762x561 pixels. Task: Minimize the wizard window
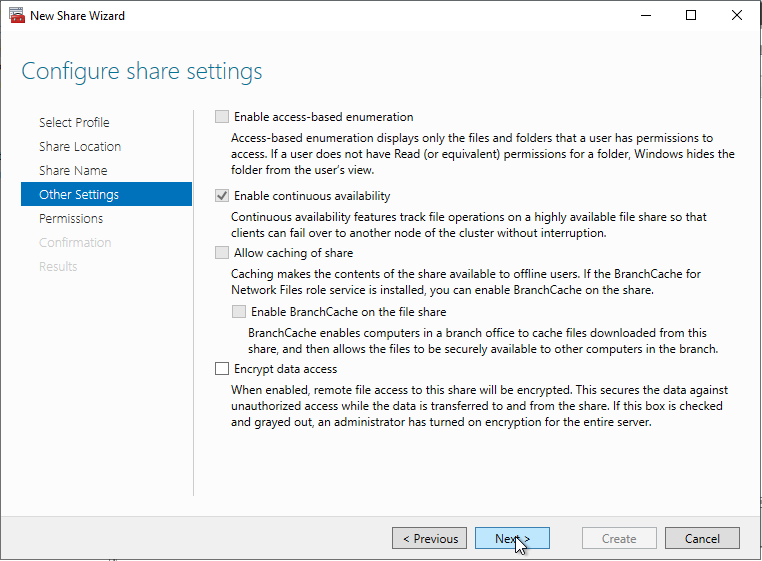point(645,16)
